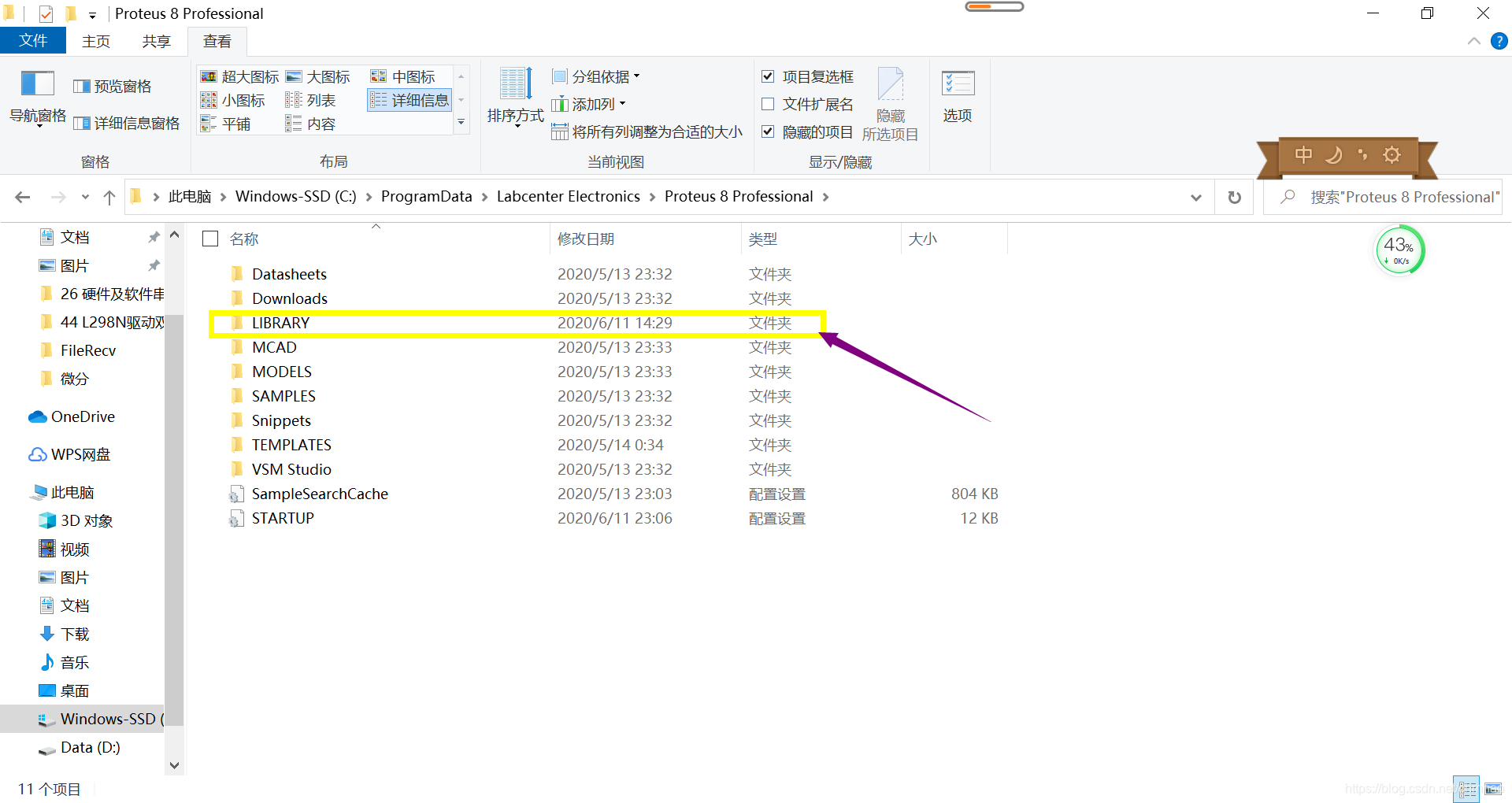Select Details (详细信息) layout
This screenshot has width=1512, height=803.
coord(410,100)
